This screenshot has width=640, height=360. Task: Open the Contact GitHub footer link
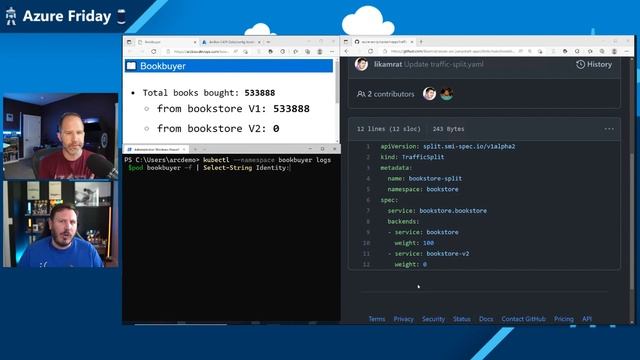(x=524, y=319)
